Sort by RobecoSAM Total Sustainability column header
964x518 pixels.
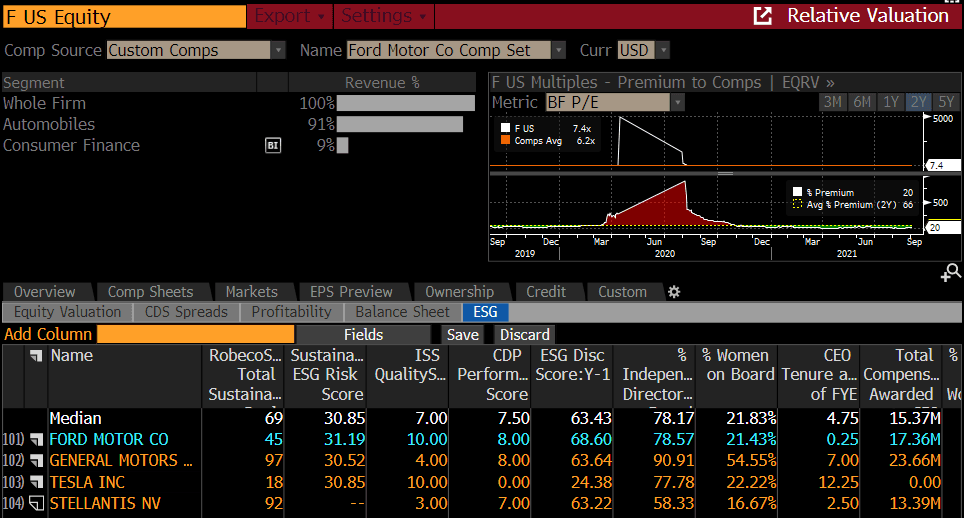[243, 375]
